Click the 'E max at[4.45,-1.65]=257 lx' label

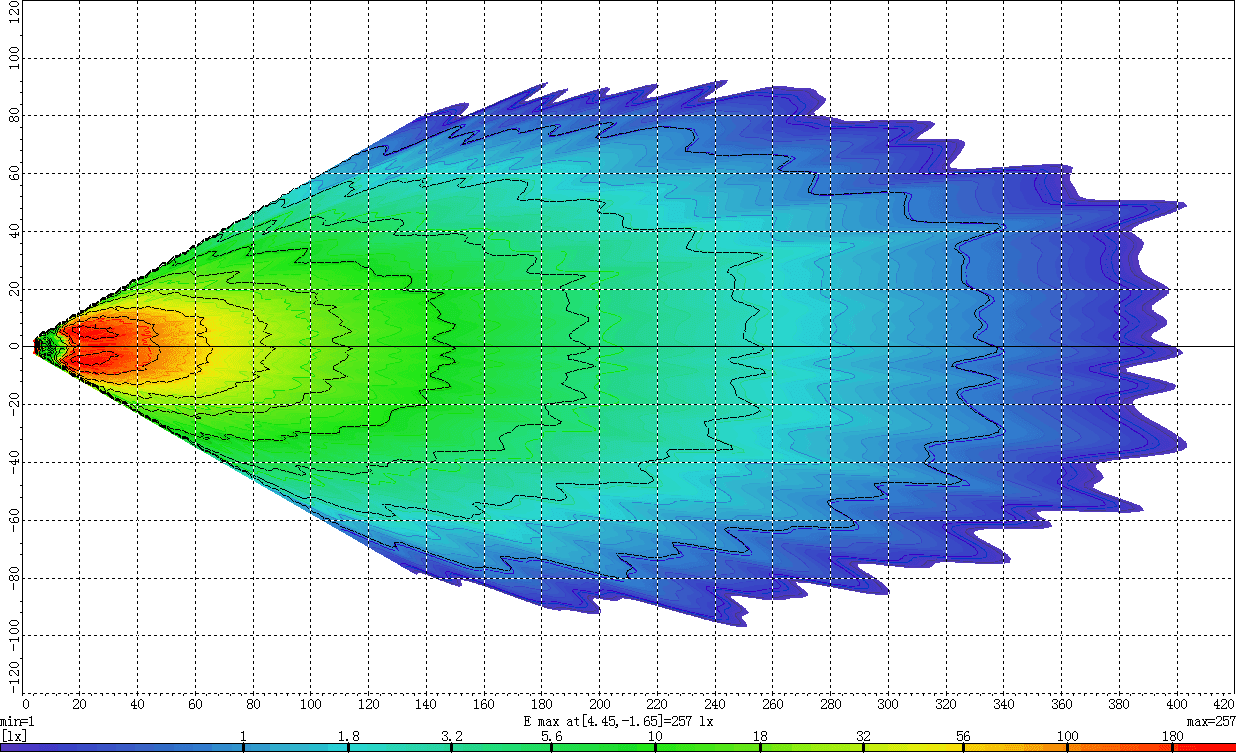click(x=618, y=721)
